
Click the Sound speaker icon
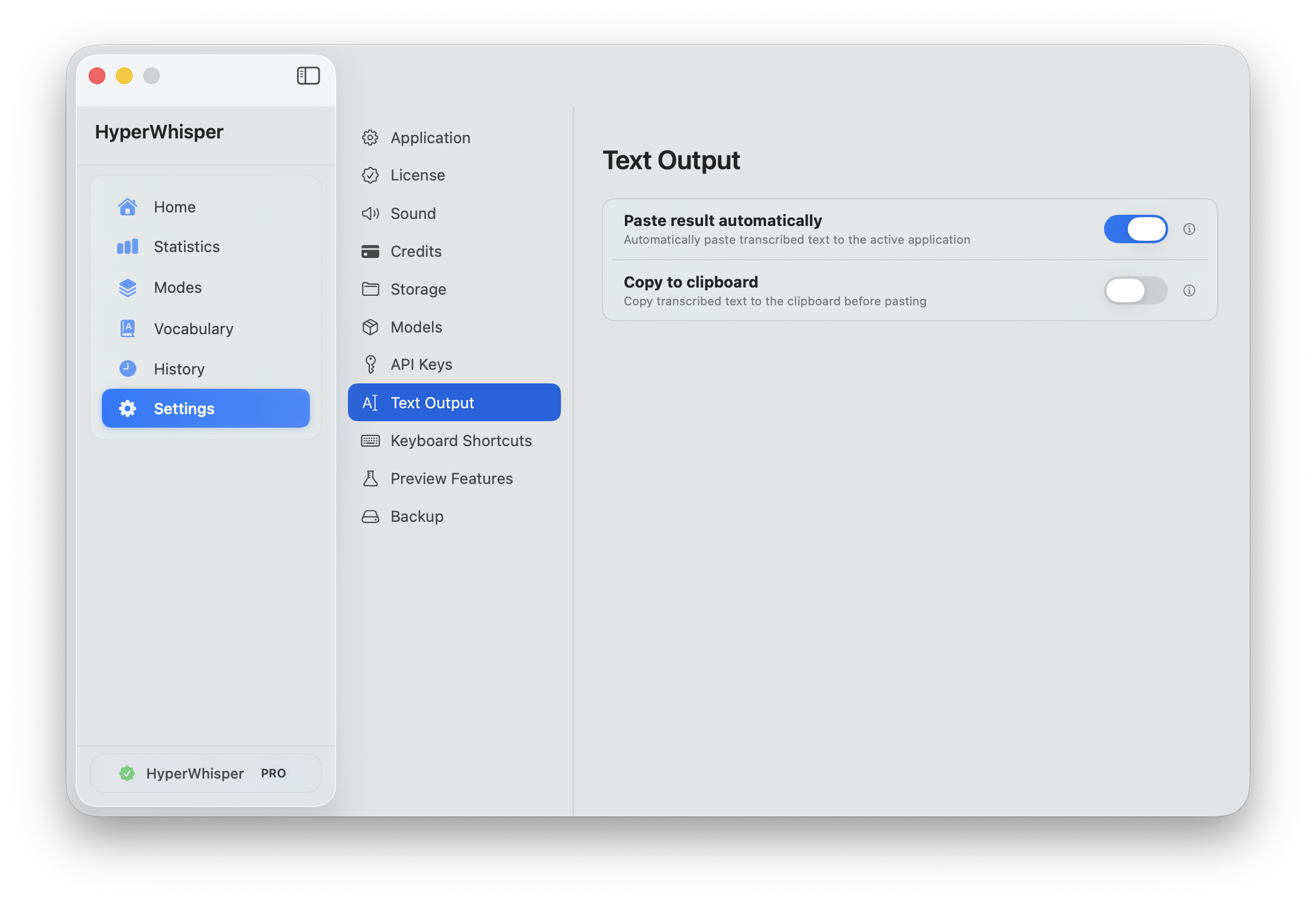click(370, 214)
